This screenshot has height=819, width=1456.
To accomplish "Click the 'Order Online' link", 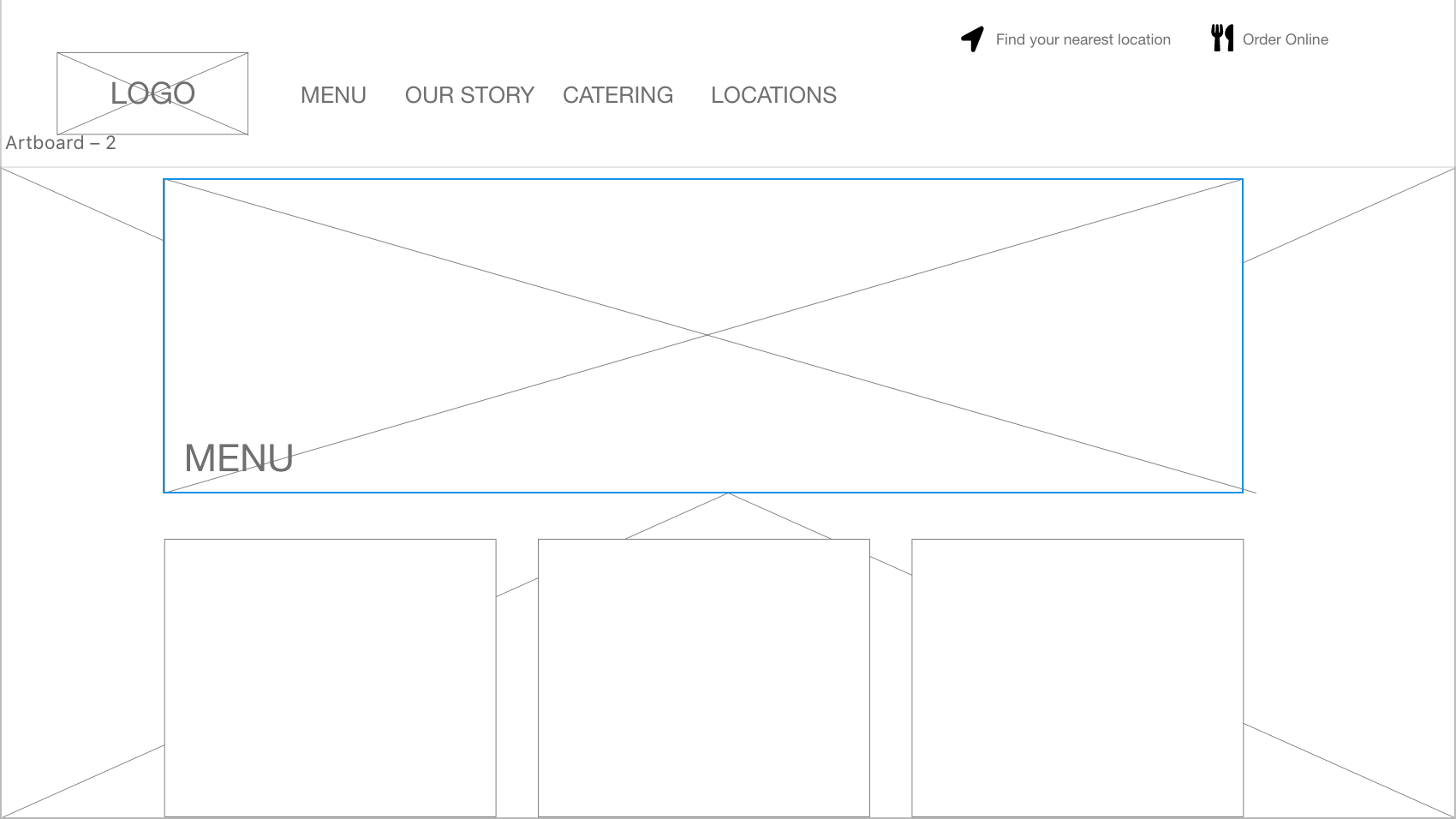I will click(x=1285, y=39).
